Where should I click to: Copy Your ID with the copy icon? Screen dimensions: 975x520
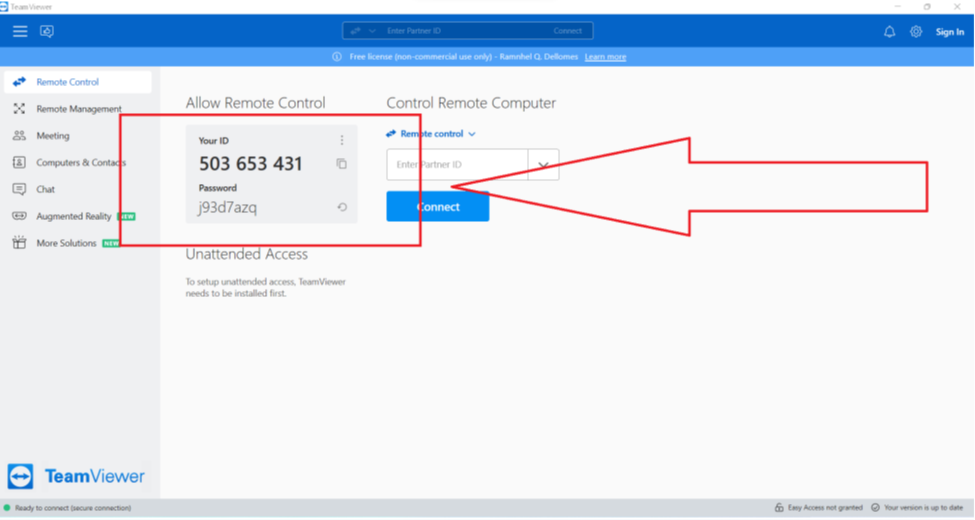point(341,164)
